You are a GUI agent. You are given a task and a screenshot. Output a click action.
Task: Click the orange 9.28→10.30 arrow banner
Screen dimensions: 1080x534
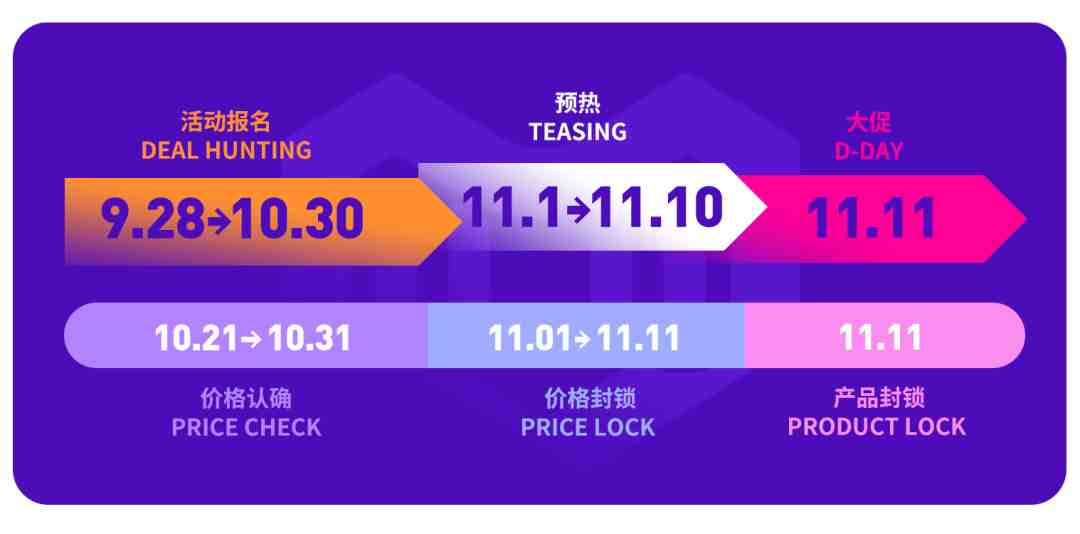pyautogui.click(x=262, y=222)
